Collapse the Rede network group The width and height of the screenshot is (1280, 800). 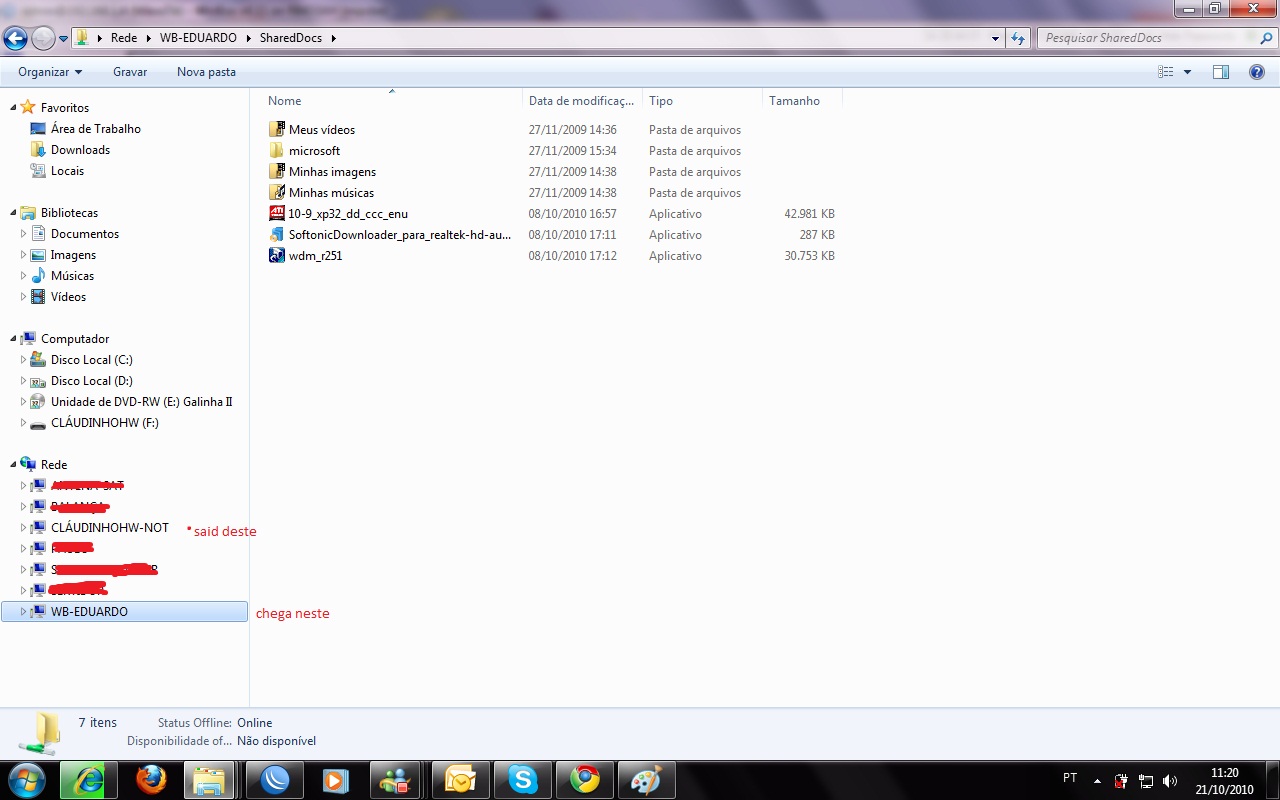[x=13, y=465]
